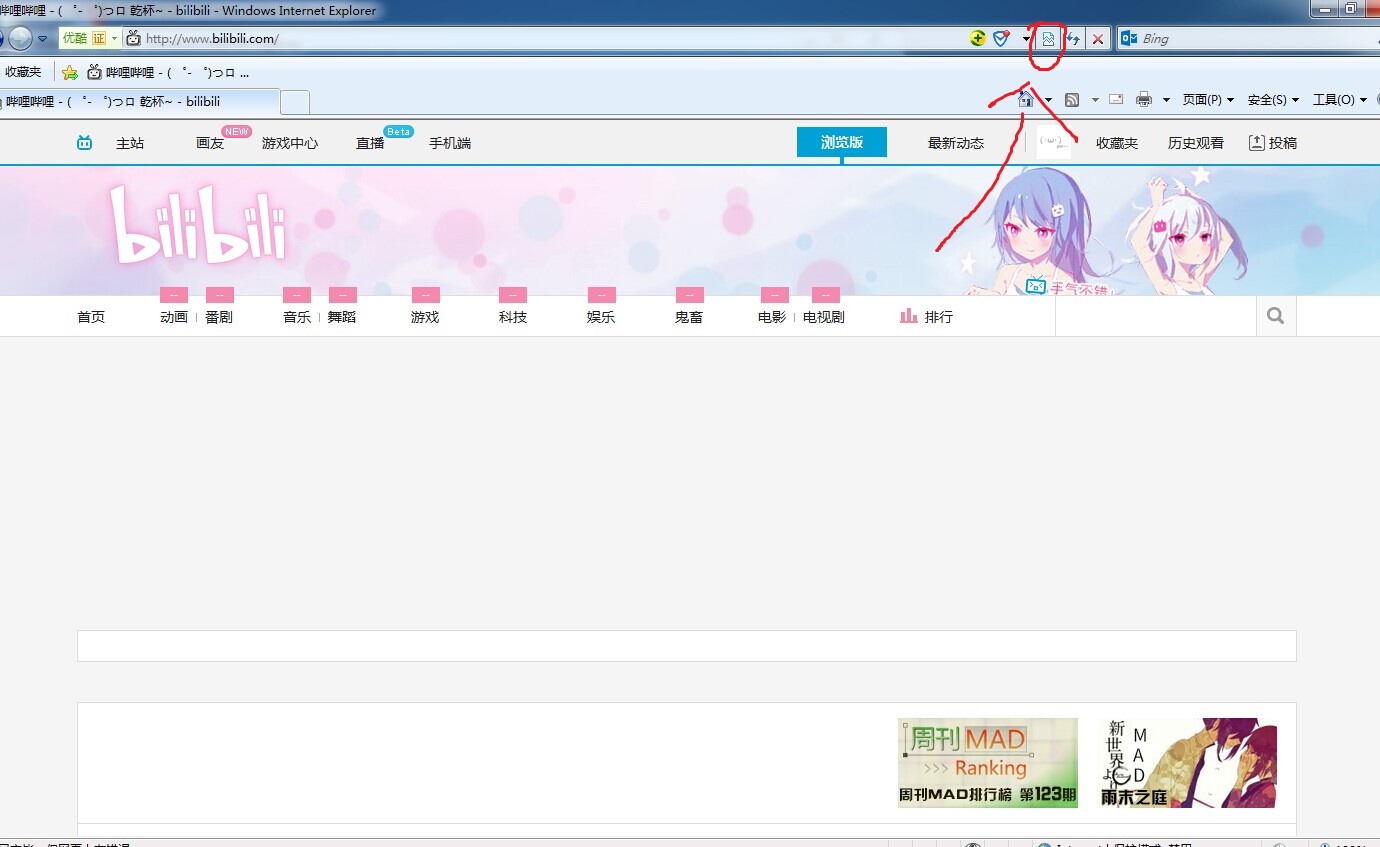Select the 电影 category
The height and width of the screenshot is (847, 1380).
click(772, 317)
